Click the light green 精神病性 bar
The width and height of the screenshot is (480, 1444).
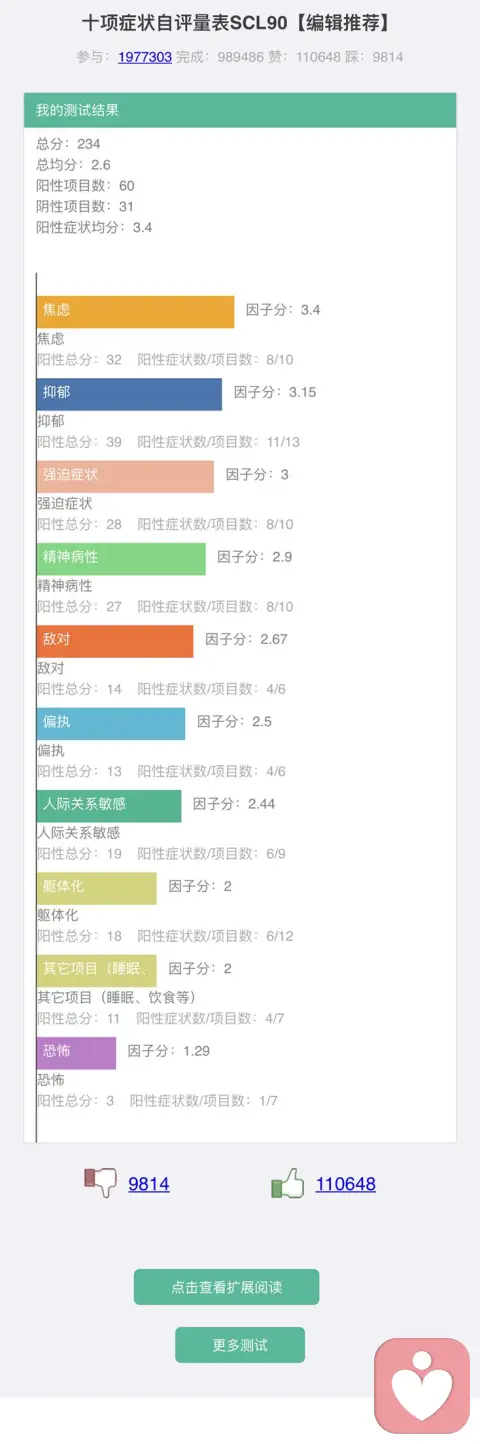coord(121,558)
